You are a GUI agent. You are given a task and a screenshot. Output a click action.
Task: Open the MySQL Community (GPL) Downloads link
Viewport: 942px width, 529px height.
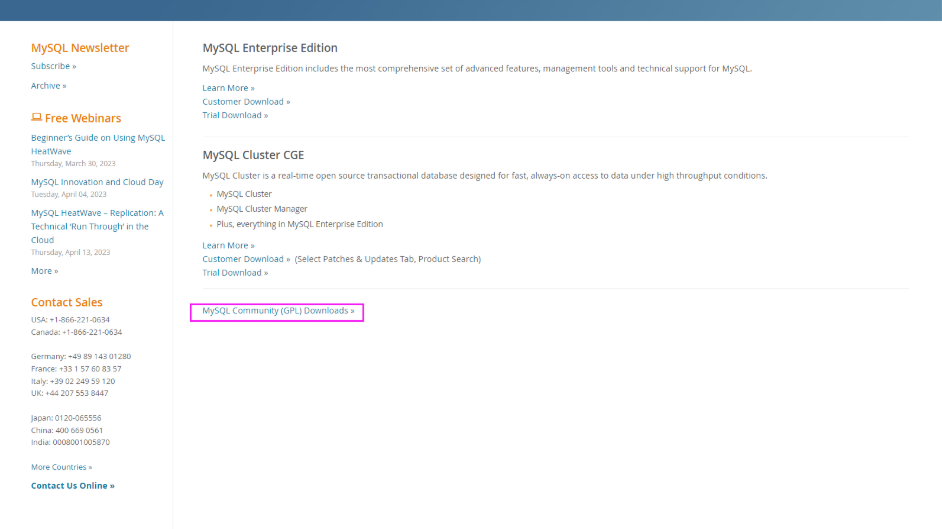(278, 311)
